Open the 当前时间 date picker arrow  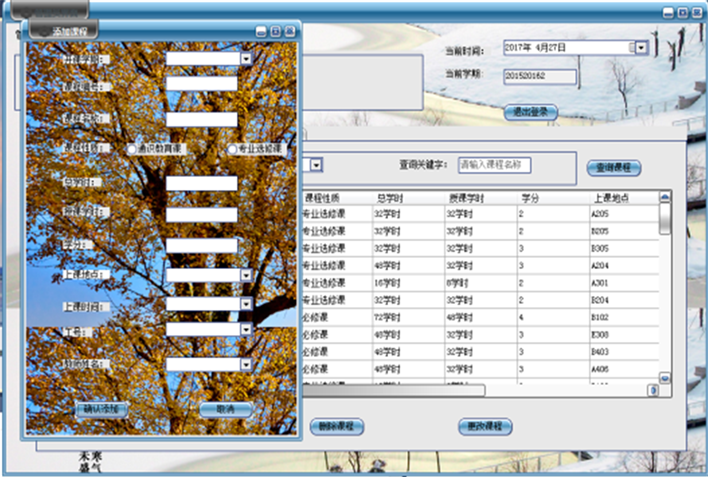click(641, 47)
